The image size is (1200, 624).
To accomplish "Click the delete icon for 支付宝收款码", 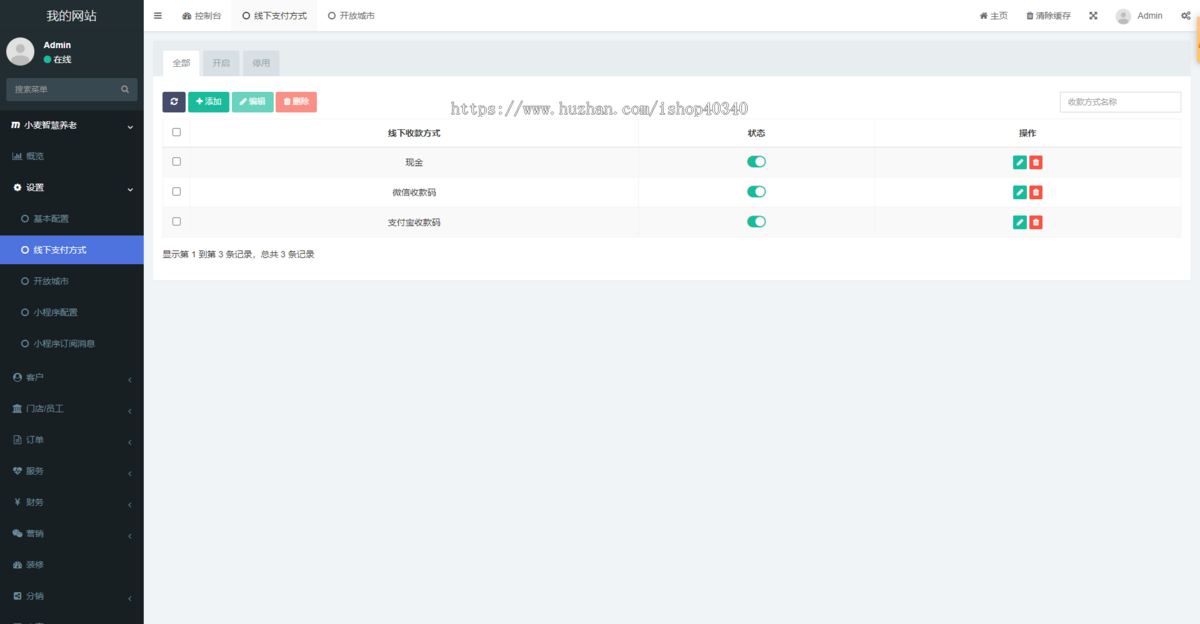I will tap(1036, 222).
